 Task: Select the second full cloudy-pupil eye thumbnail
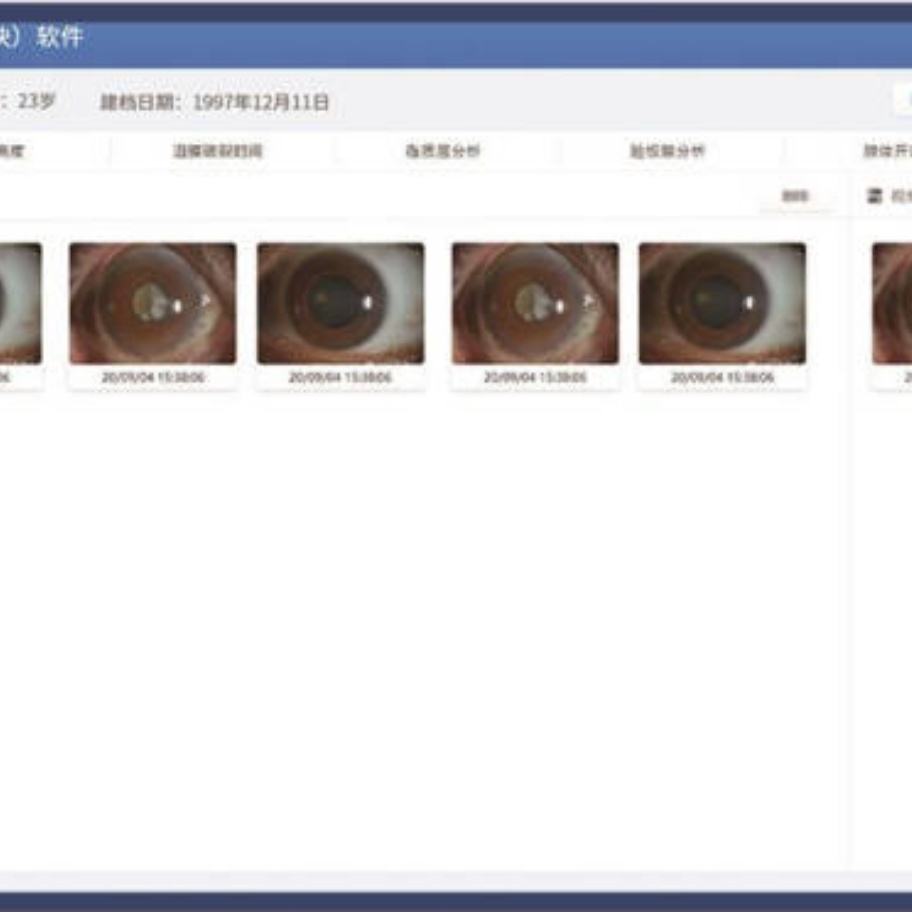pos(536,303)
